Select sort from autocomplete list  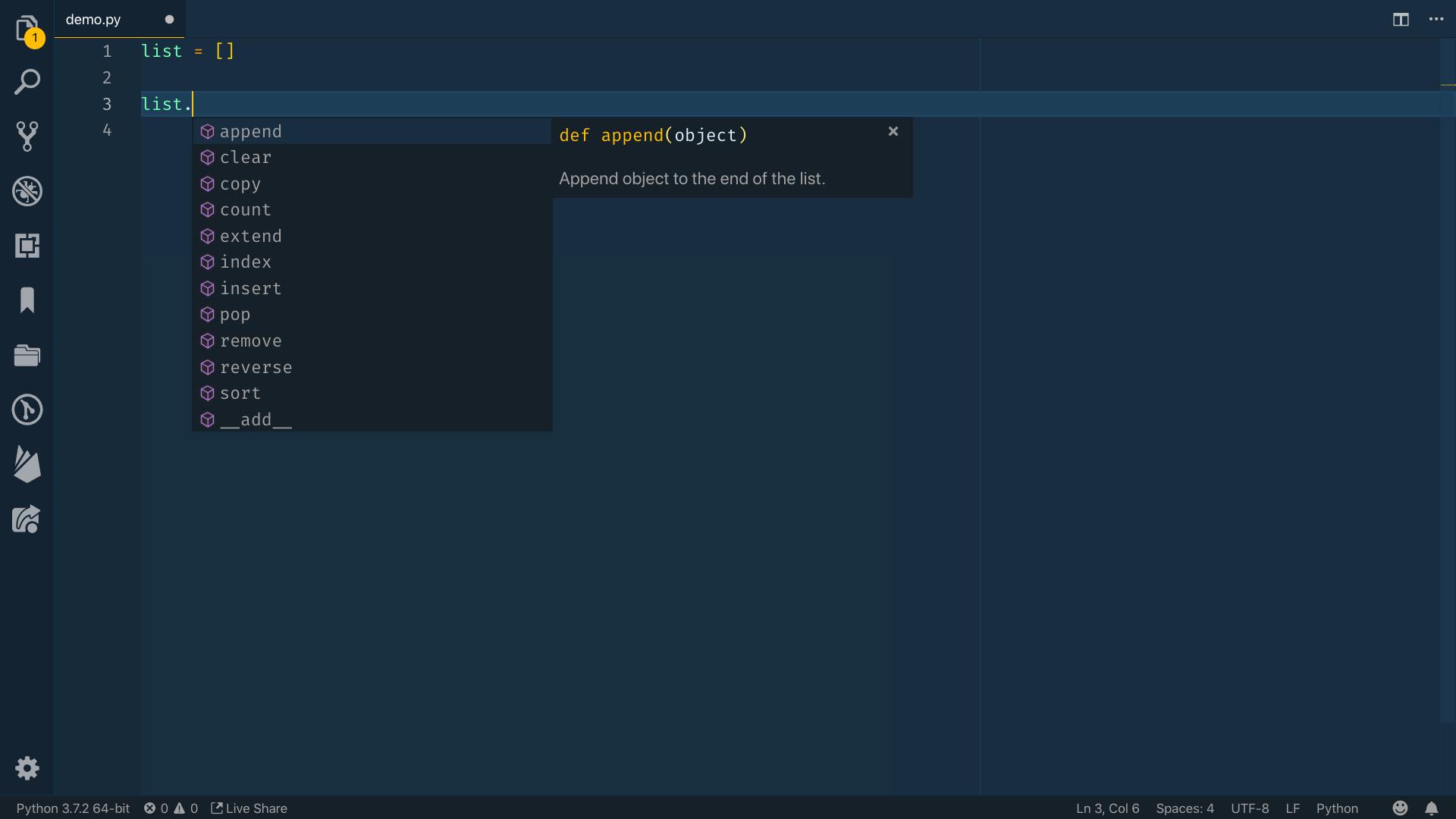(x=240, y=393)
